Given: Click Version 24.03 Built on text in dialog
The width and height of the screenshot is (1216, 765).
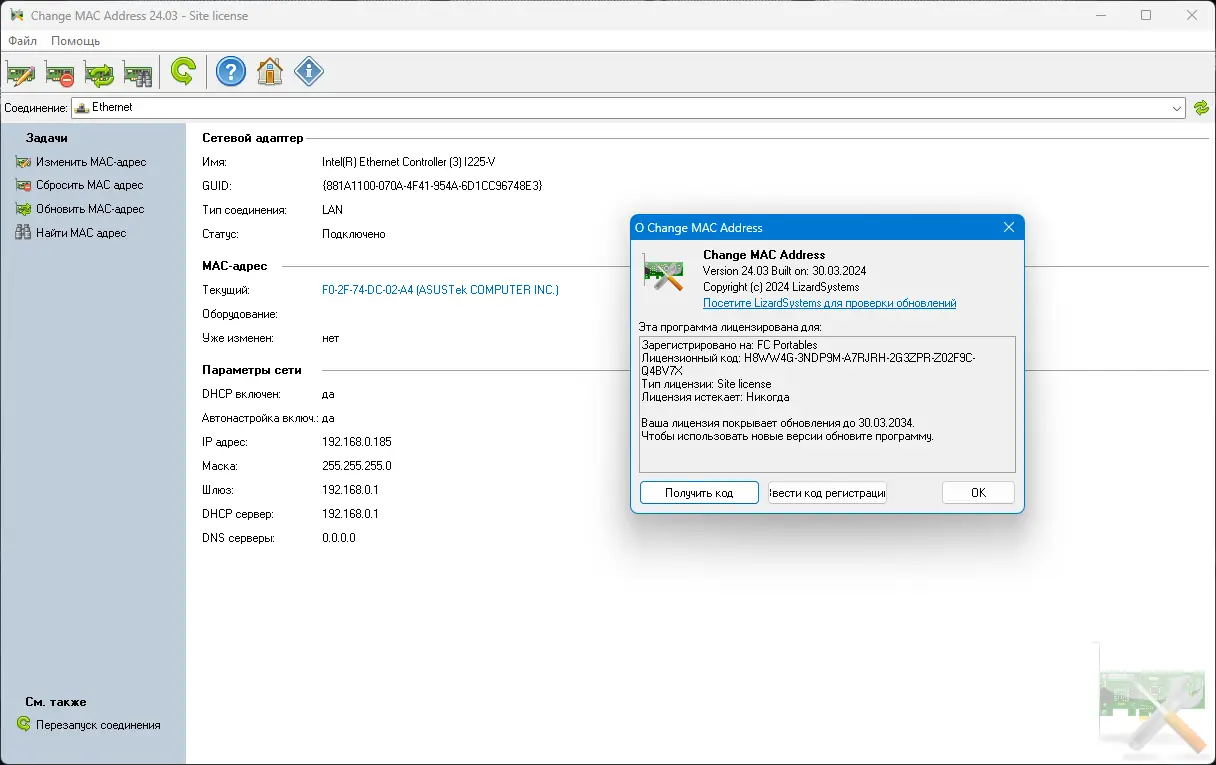Looking at the screenshot, I should [x=784, y=271].
